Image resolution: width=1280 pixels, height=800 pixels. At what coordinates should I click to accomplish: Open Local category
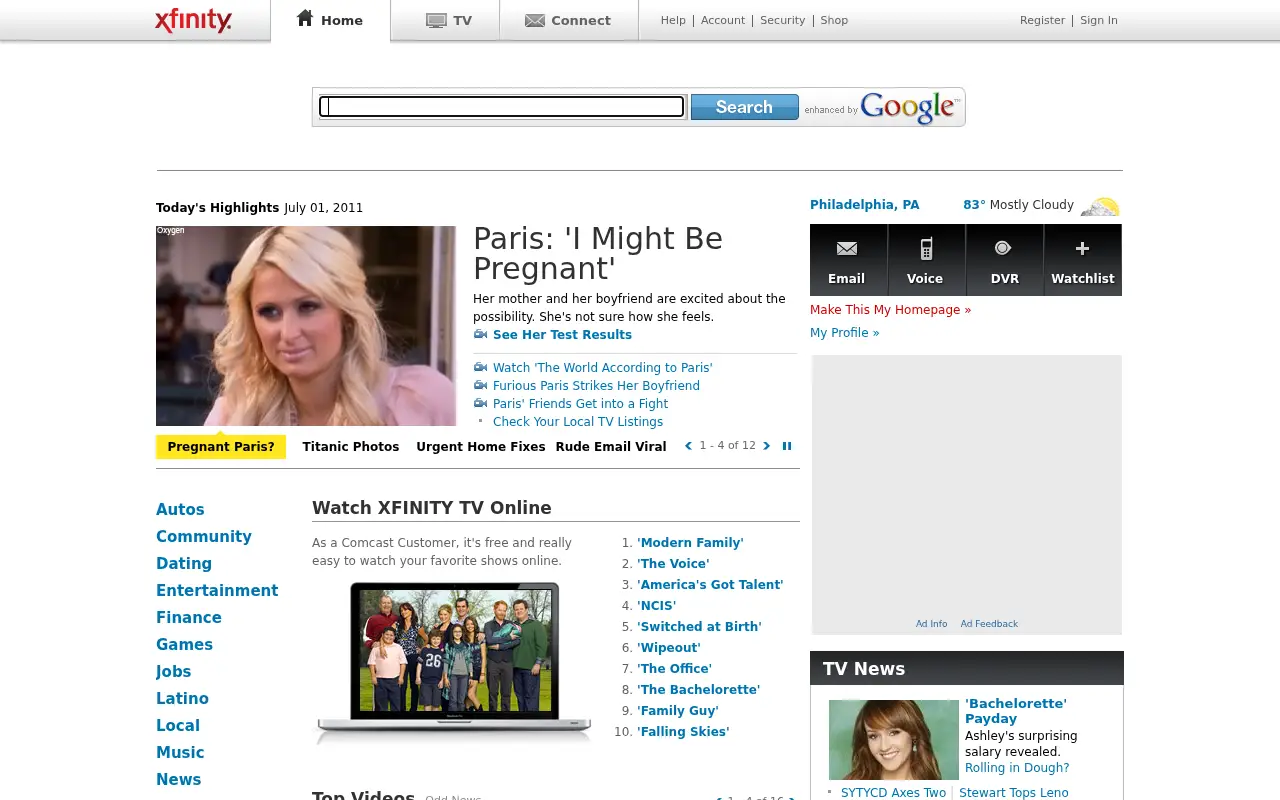pyautogui.click(x=178, y=726)
